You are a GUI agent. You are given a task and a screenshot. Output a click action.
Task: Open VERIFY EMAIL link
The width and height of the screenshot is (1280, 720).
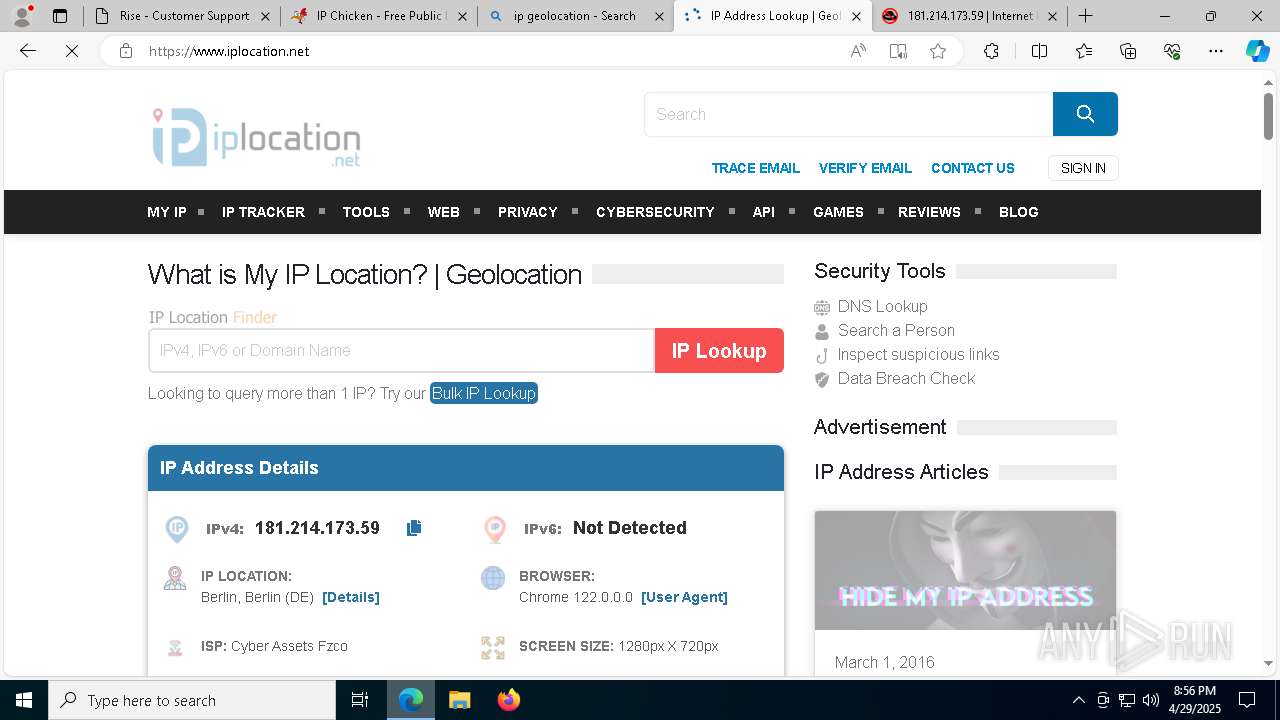click(x=865, y=168)
